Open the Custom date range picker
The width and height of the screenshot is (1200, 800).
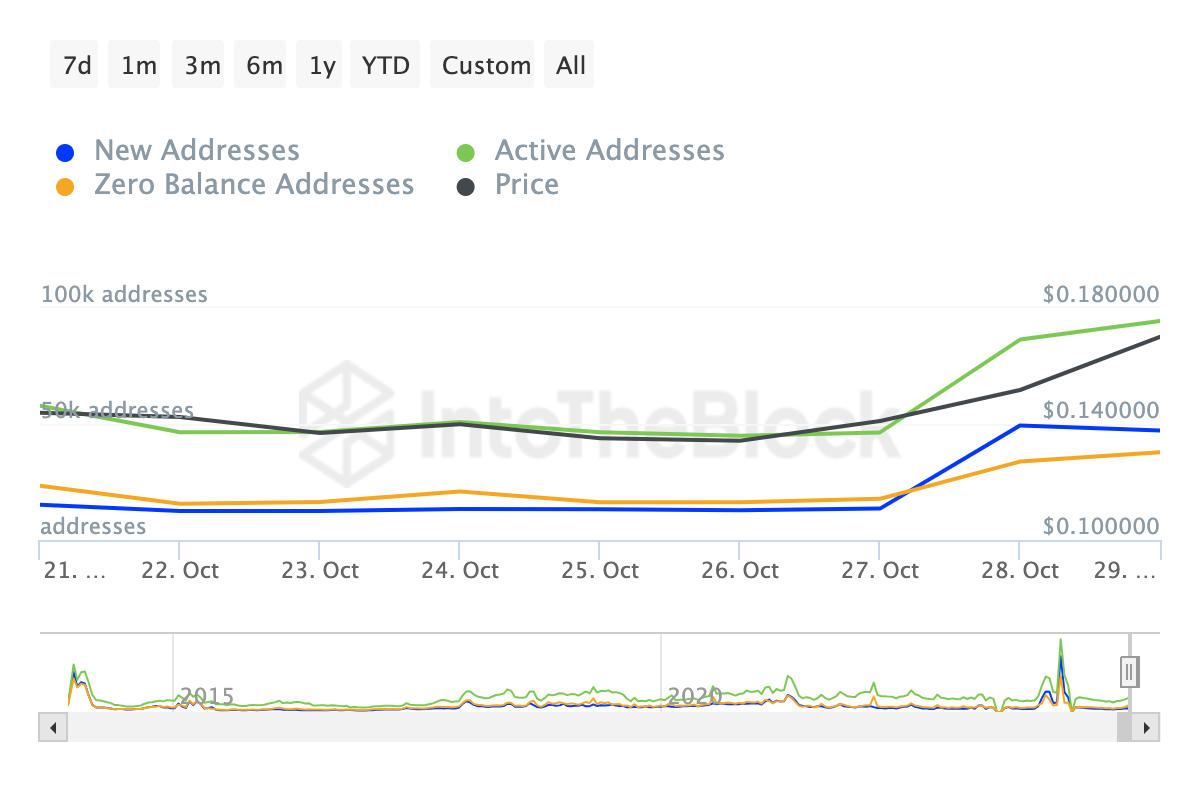[x=485, y=65]
